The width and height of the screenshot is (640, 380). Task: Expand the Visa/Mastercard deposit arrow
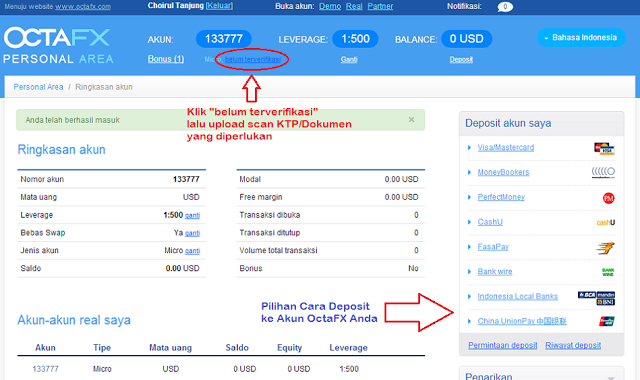point(469,148)
